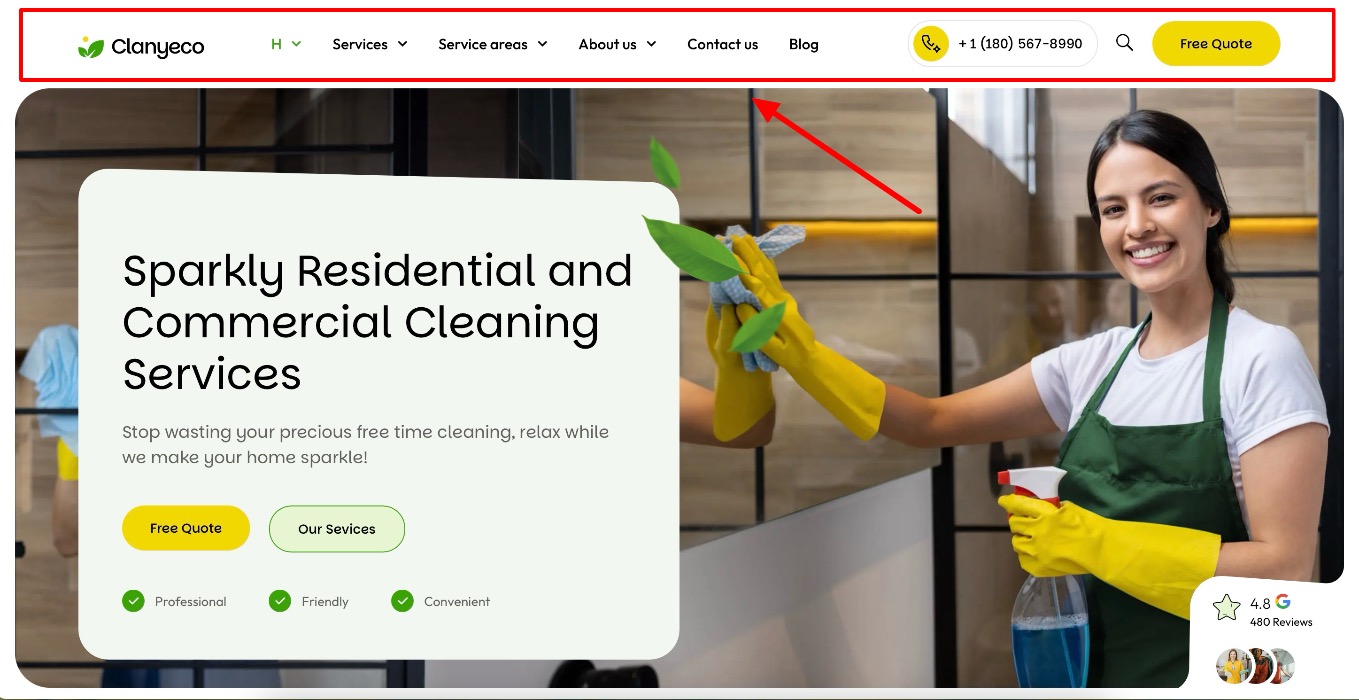Click the Our Sevices button
Viewport: 1359px width, 700px height.
click(337, 529)
